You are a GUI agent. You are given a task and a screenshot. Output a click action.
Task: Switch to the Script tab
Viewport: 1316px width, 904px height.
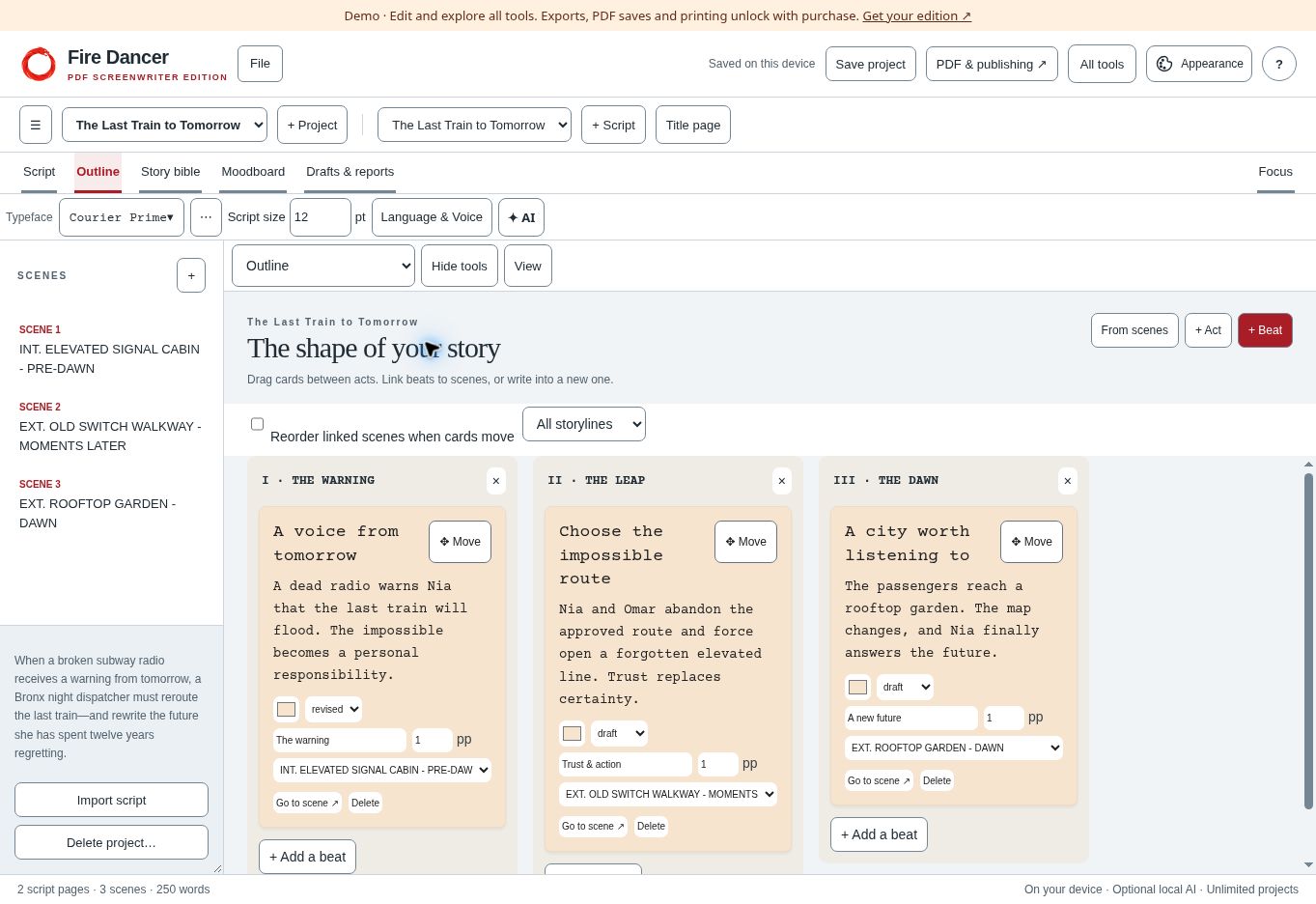[x=40, y=172]
